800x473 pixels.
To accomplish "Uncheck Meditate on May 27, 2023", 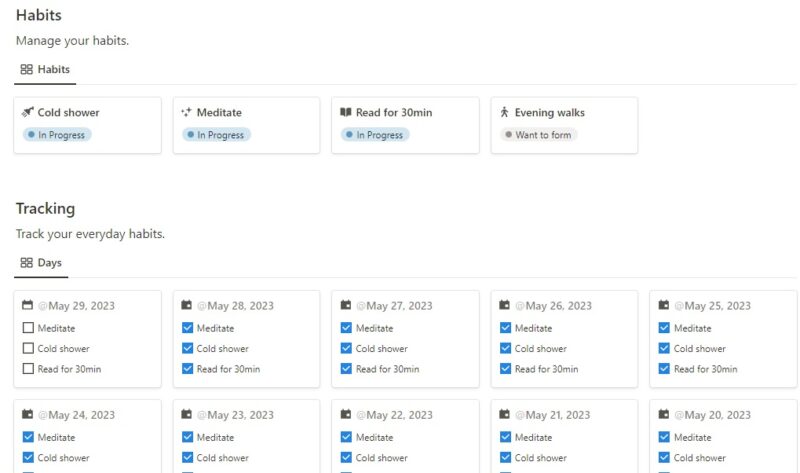I will coord(346,328).
